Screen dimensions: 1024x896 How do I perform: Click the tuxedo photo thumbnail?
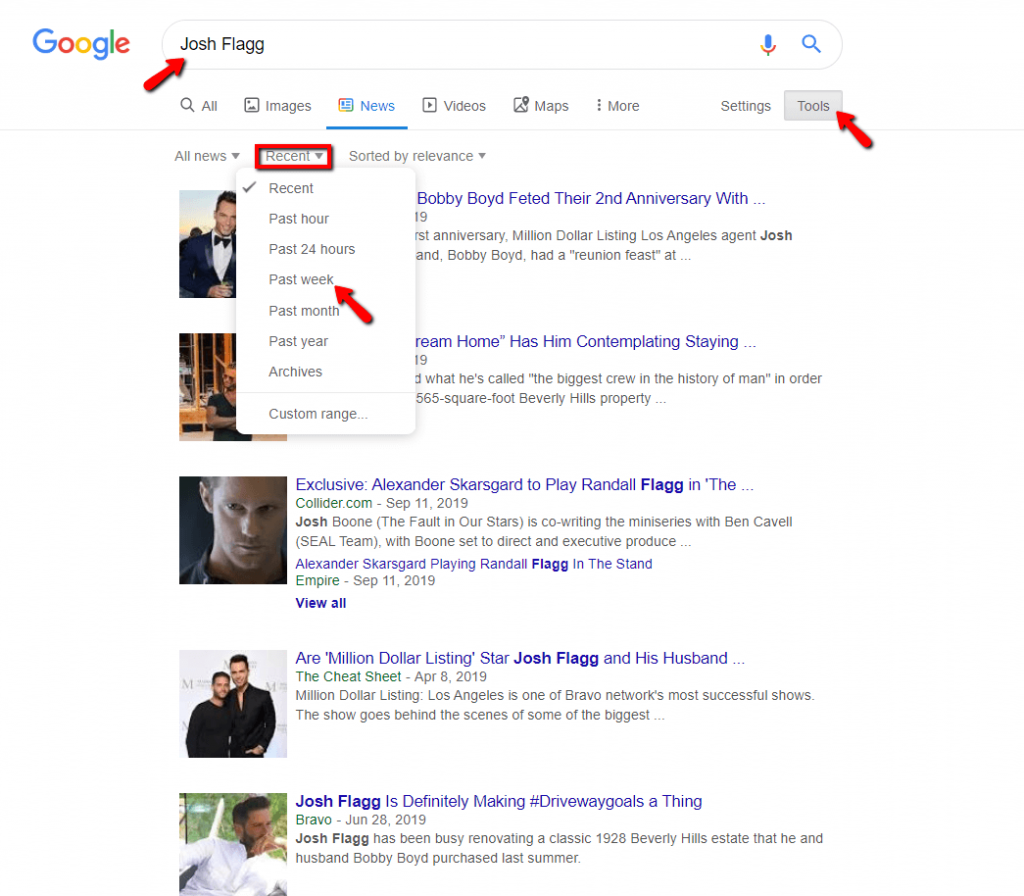208,244
